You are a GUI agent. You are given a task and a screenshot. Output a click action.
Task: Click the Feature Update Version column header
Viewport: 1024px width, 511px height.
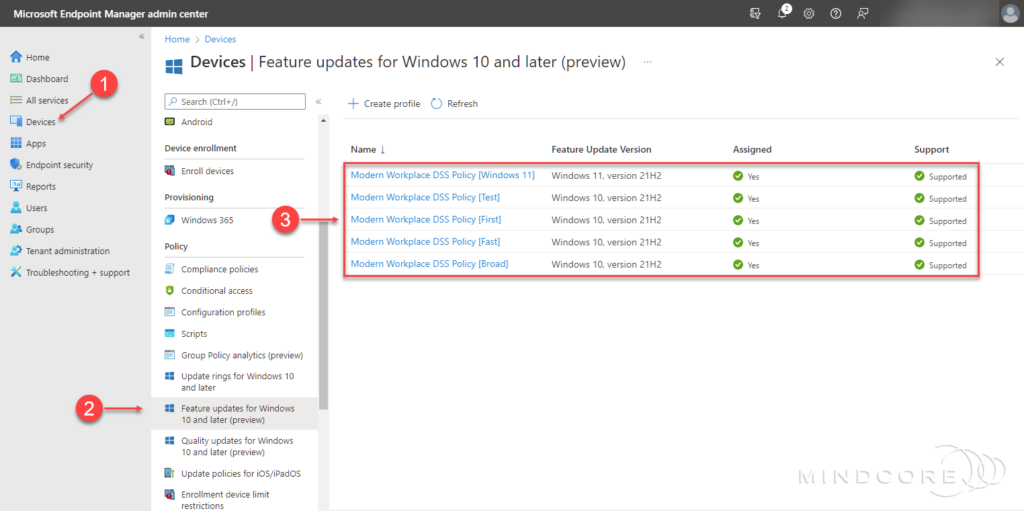click(601, 150)
